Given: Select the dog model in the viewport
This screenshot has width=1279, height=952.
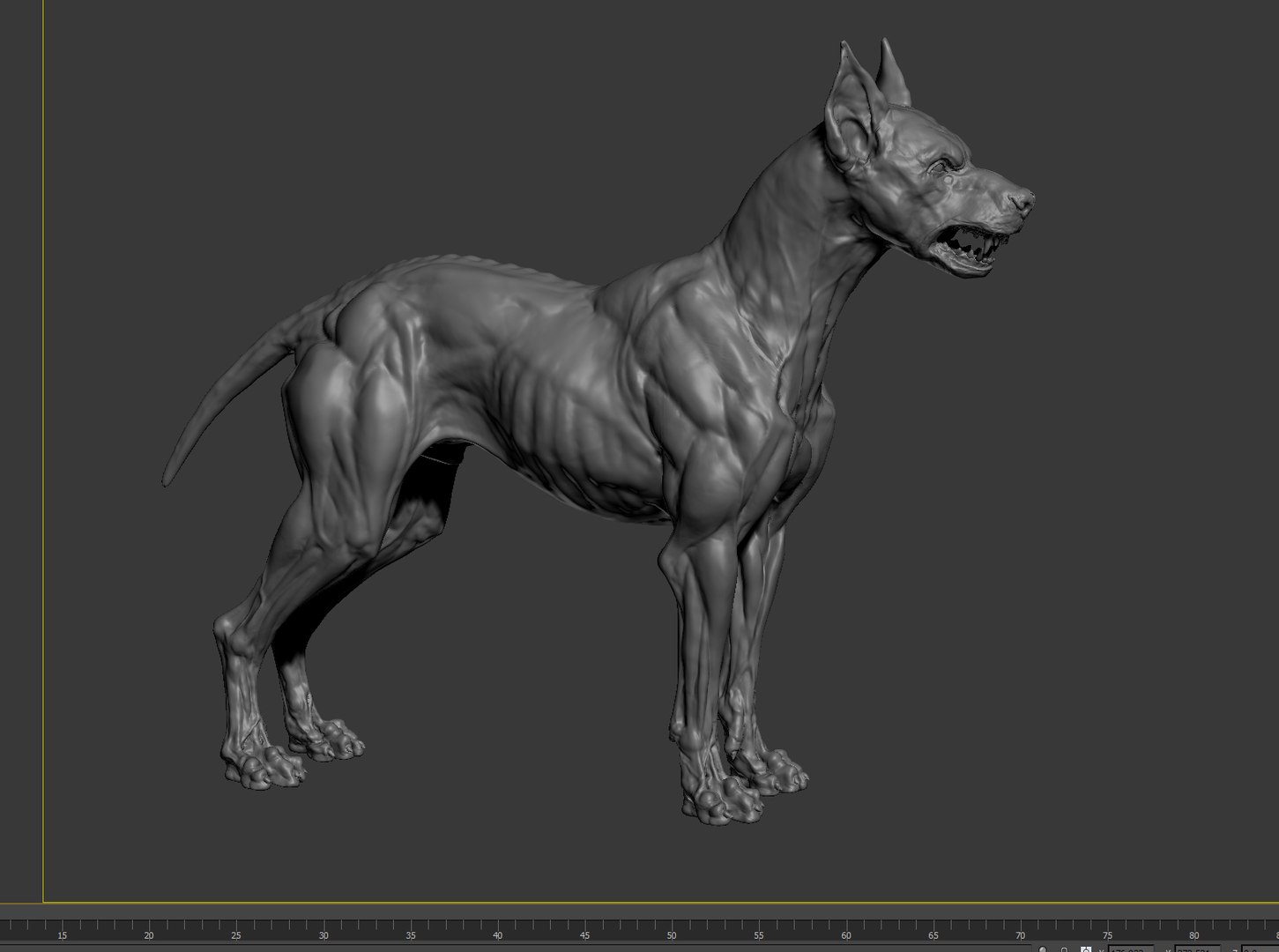Looking at the screenshot, I should click(599, 432).
